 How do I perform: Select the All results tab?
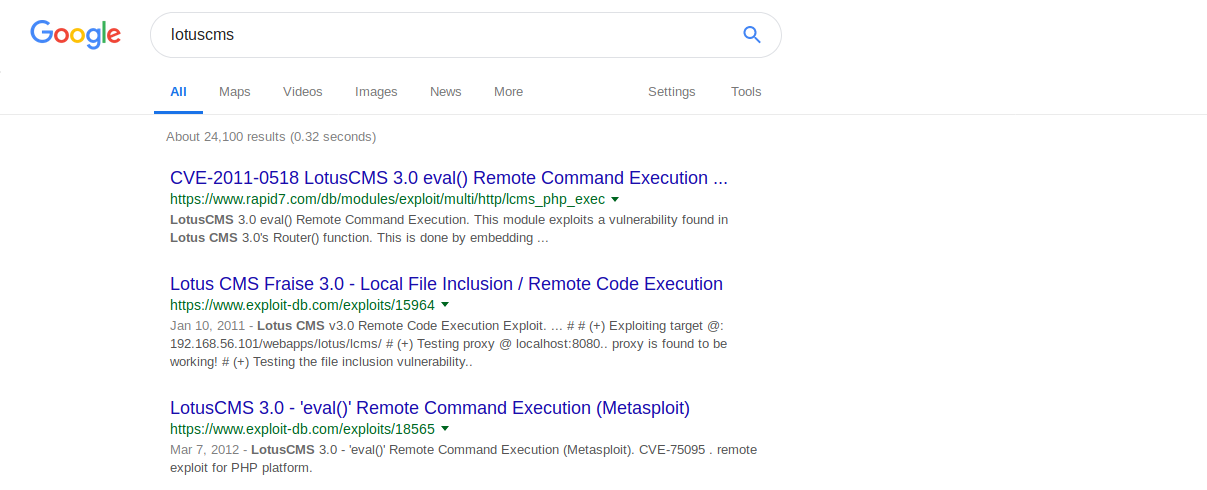click(178, 91)
